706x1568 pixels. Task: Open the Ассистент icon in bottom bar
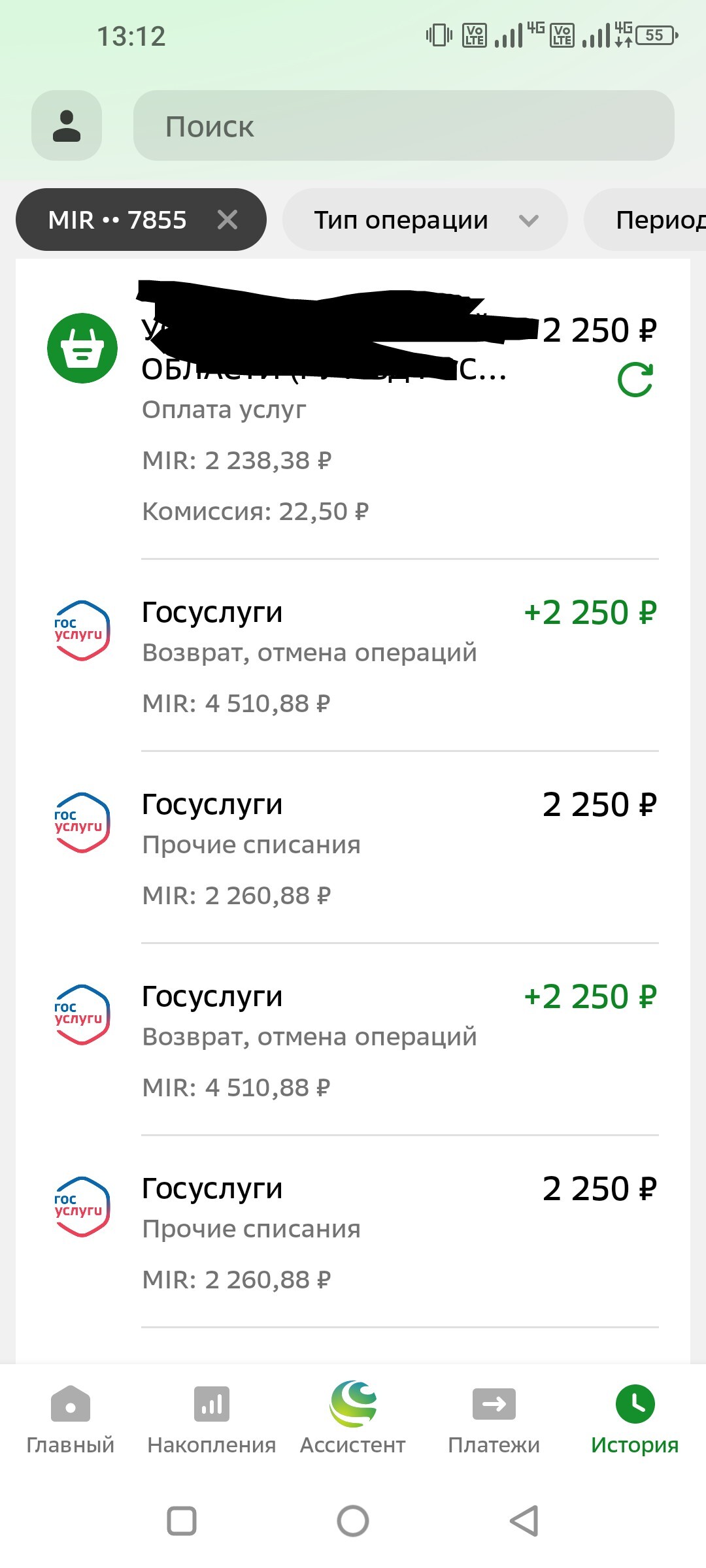pos(353,1405)
